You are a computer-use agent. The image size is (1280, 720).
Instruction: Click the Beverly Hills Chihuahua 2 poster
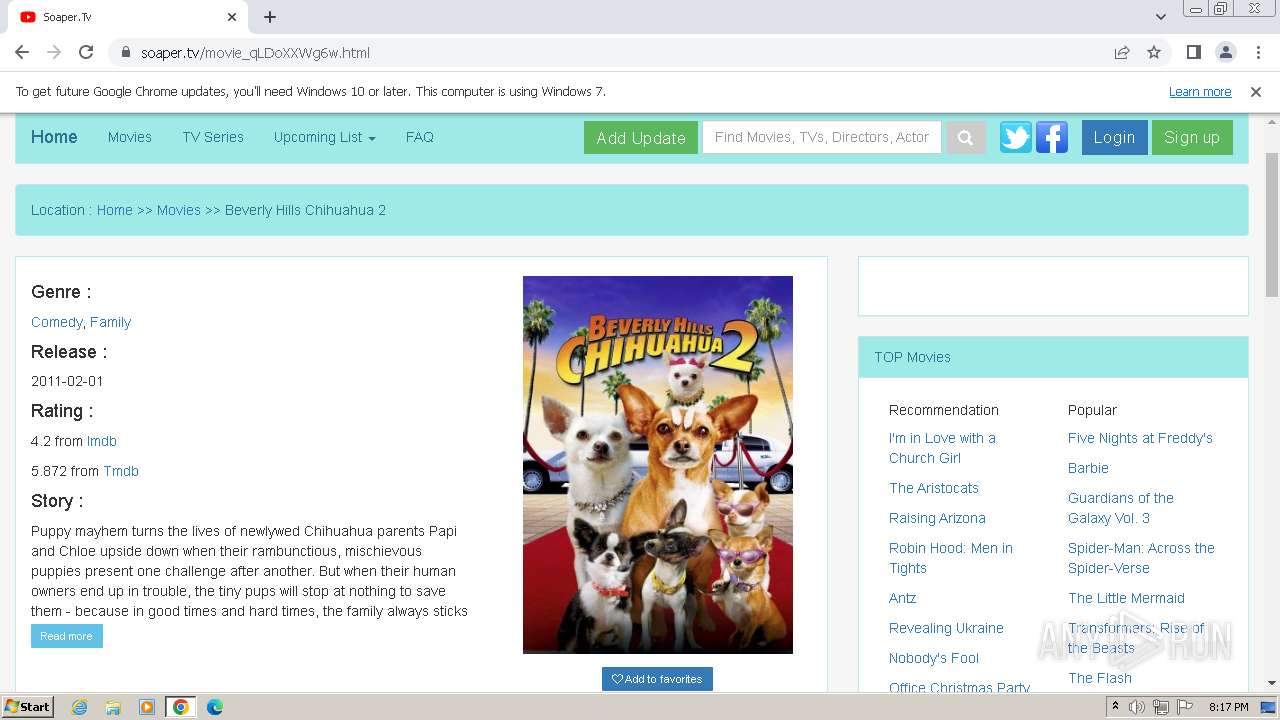coord(658,465)
